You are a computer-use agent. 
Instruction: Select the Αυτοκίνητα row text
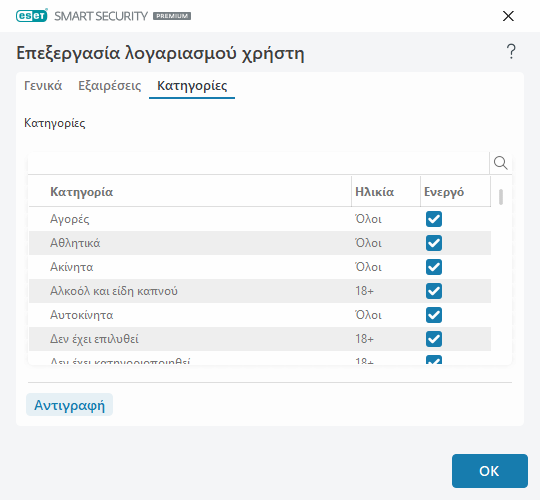point(82,315)
